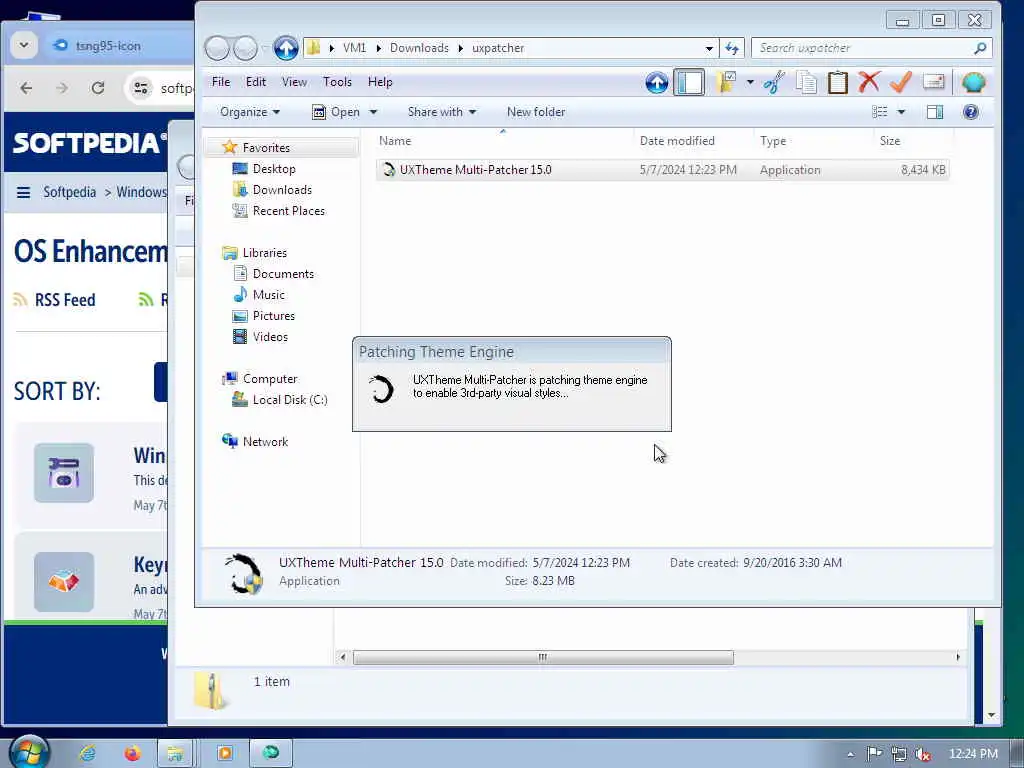Select Recent Places in the navigation pane
The height and width of the screenshot is (768, 1024).
point(289,210)
